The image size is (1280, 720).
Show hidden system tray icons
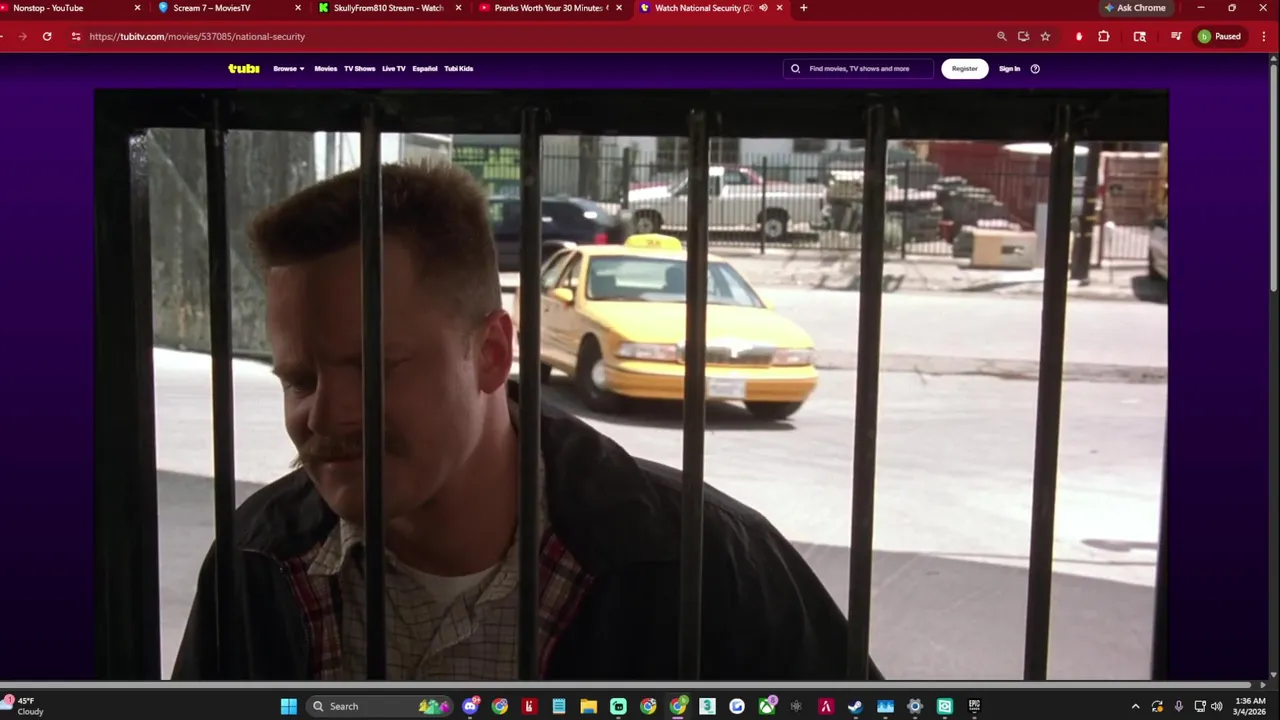[x=1135, y=706]
